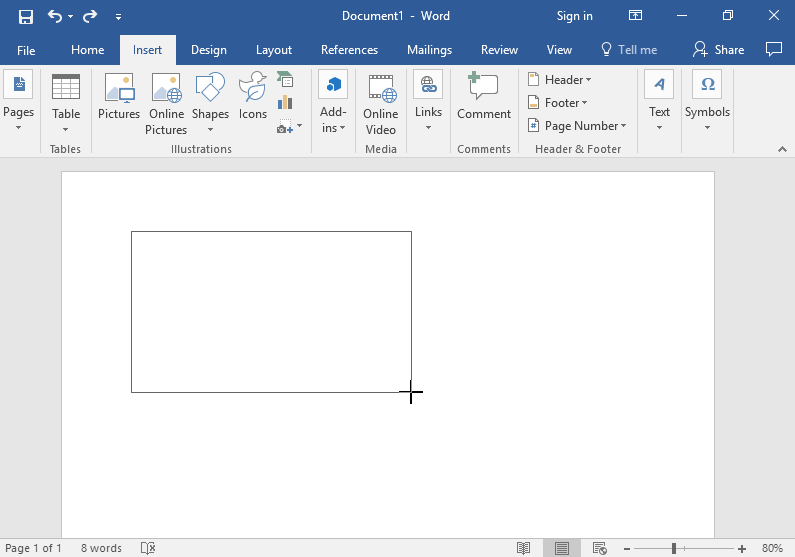Insert Online Pictures from the ribbon

pyautogui.click(x=166, y=103)
